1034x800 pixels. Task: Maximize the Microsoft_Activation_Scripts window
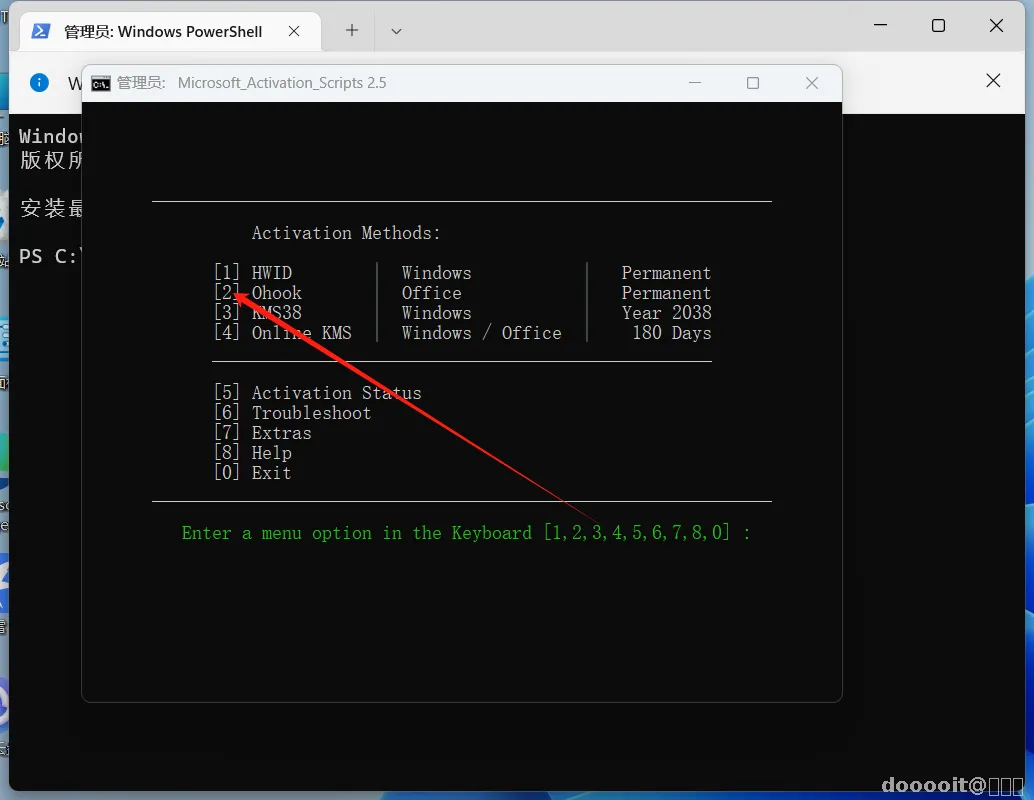coord(752,83)
